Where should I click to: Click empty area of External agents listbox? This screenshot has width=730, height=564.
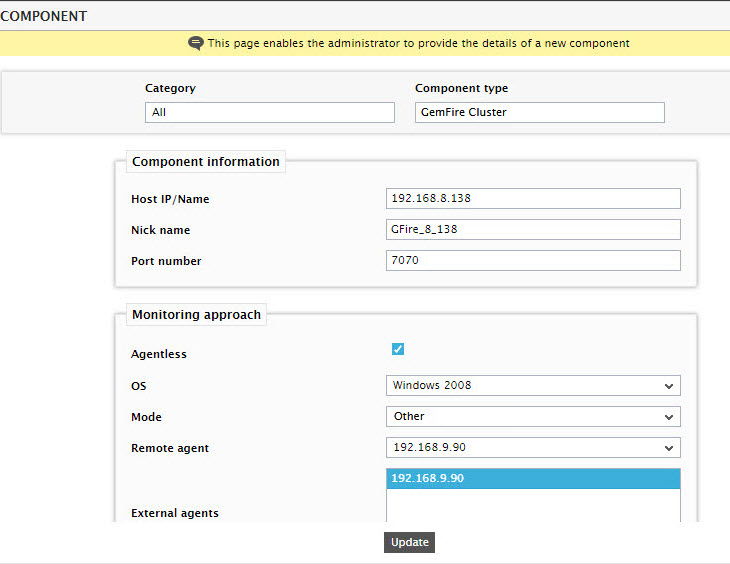pos(533,505)
